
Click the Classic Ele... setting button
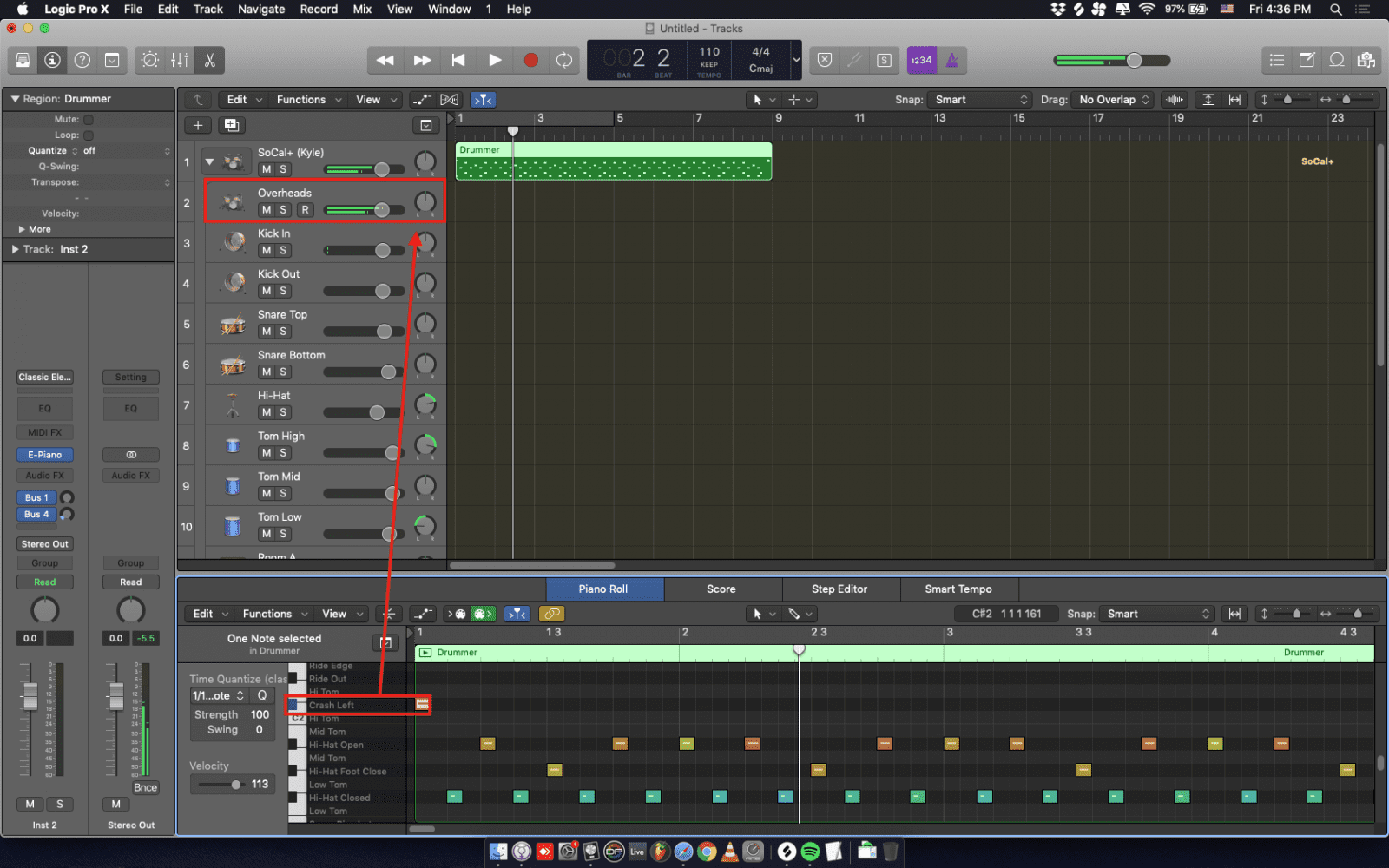pos(45,378)
